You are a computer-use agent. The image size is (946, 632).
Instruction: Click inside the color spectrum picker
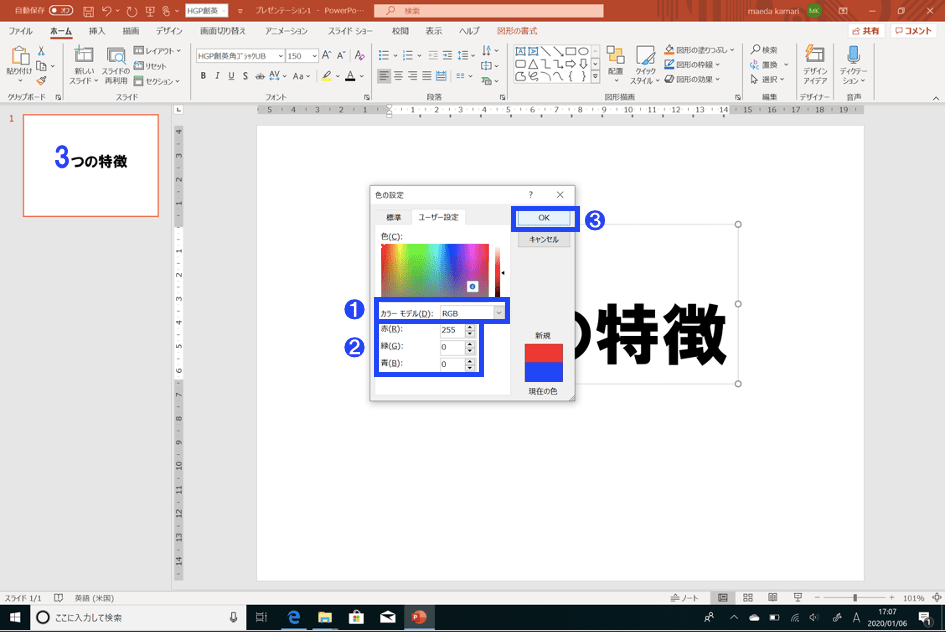(x=434, y=270)
